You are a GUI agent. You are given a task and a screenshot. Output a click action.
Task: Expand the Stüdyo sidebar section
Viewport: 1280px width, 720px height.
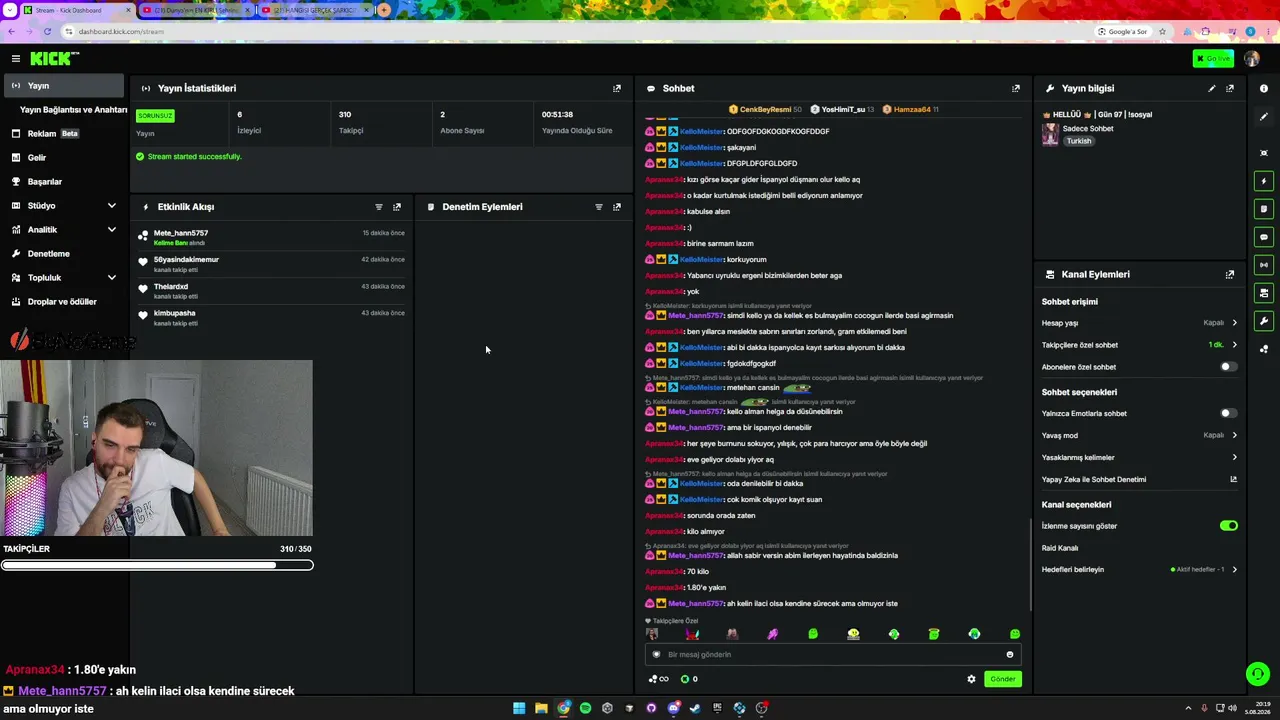pos(112,206)
